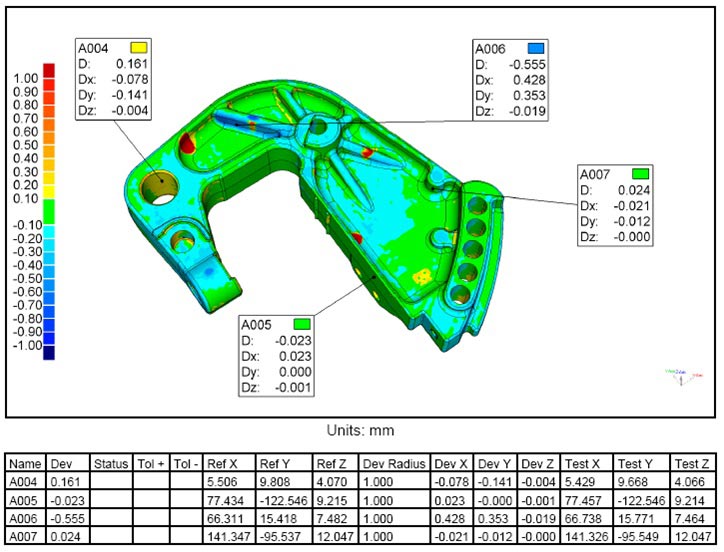Viewport: 724px width, 552px height.
Task: Select the green swatch in annotation A007
Action: tap(641, 174)
